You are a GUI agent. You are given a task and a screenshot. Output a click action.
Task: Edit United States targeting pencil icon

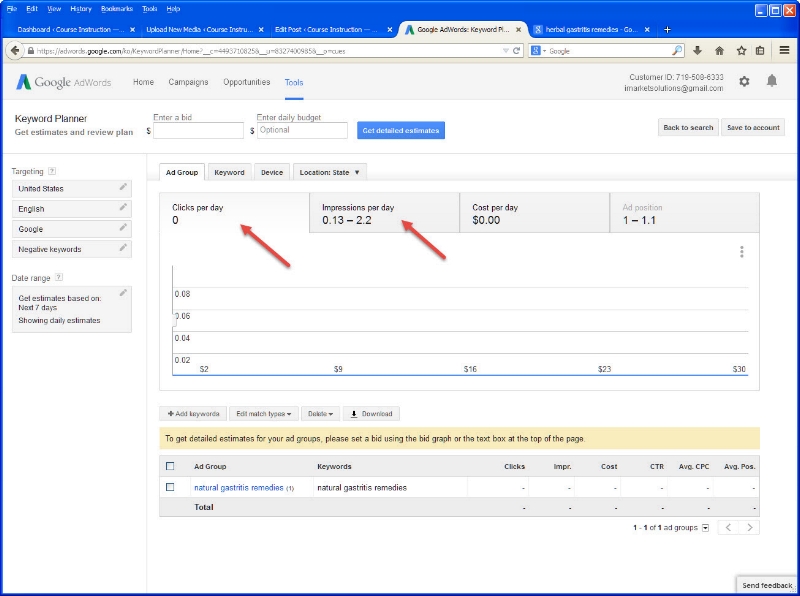(123, 187)
